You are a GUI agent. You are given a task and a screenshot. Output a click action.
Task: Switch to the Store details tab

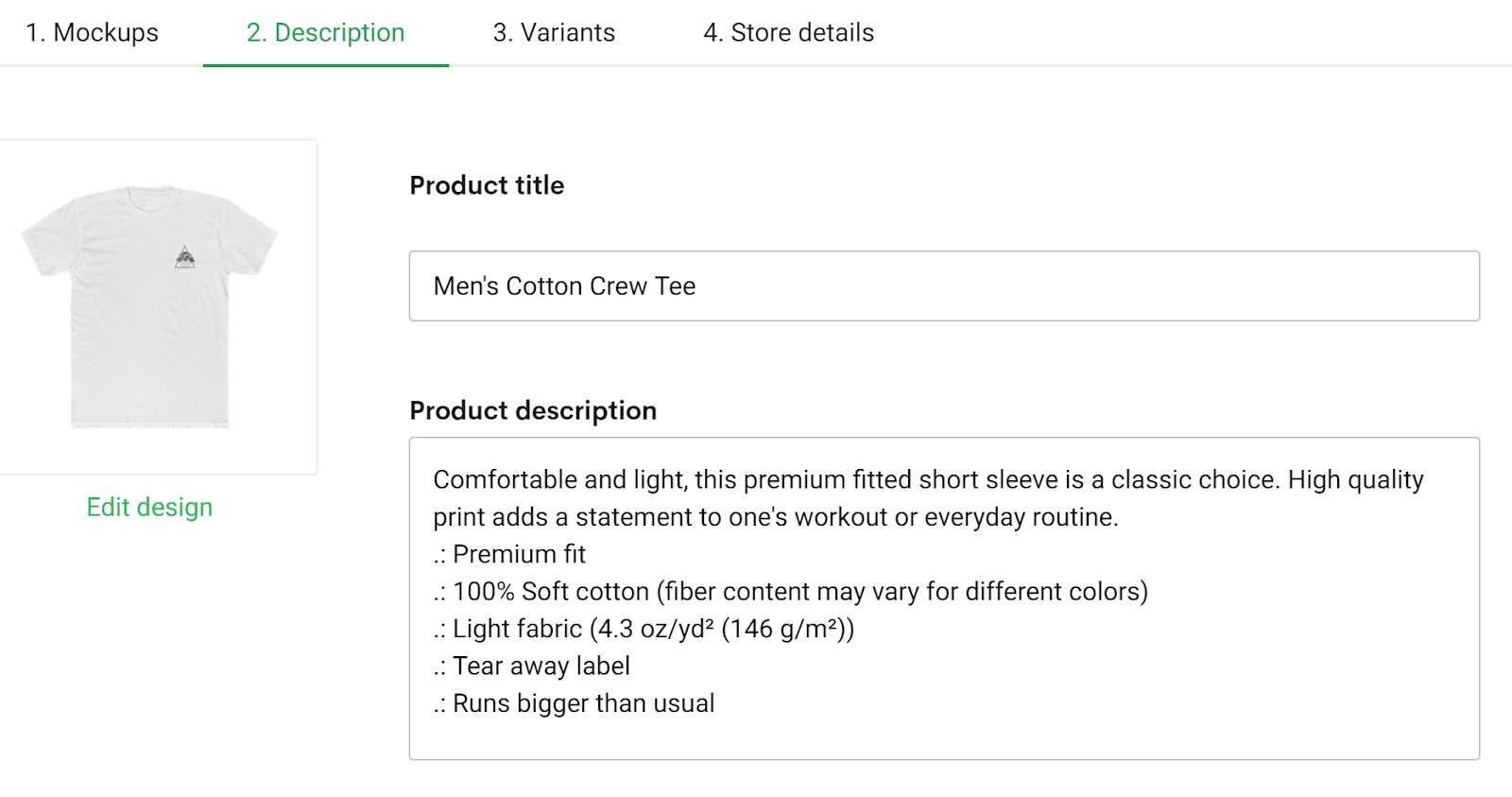(x=788, y=32)
